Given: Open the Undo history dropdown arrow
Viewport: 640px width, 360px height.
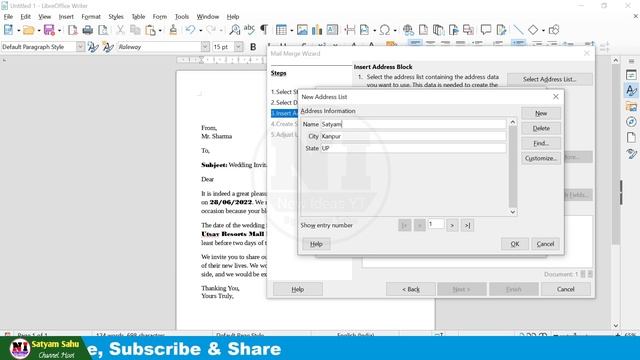Looking at the screenshot, I should (x=200, y=31).
